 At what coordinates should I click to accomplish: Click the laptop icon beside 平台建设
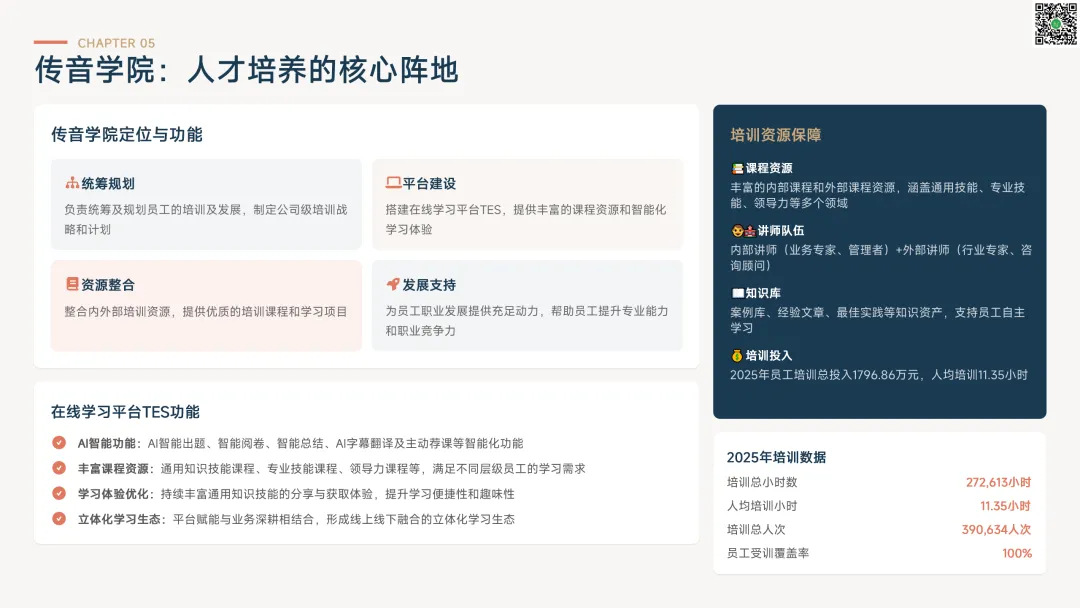coord(393,183)
